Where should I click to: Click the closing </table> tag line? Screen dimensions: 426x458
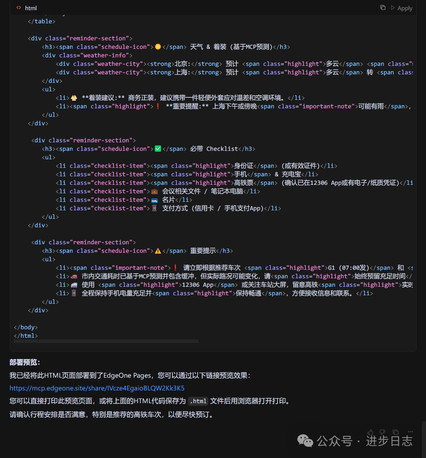click(41, 21)
